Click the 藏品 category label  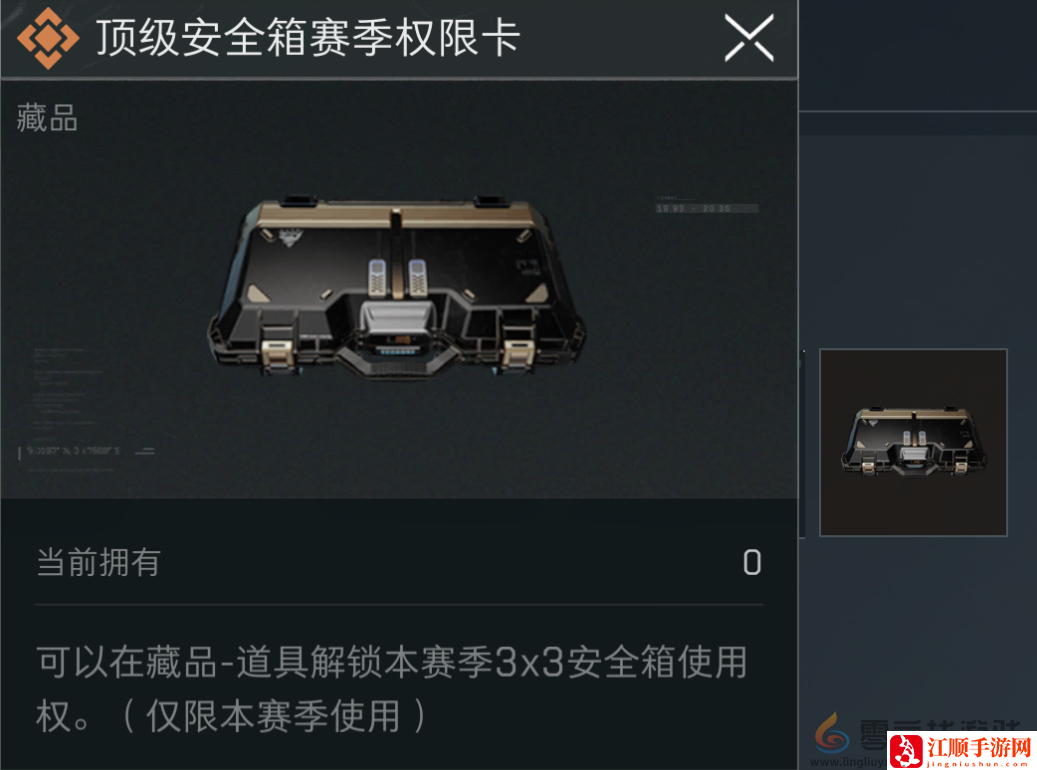pos(47,118)
